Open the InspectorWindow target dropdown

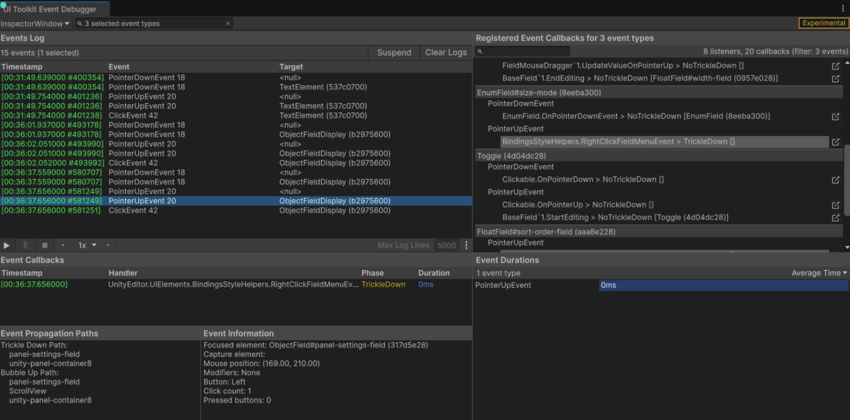tap(36, 23)
